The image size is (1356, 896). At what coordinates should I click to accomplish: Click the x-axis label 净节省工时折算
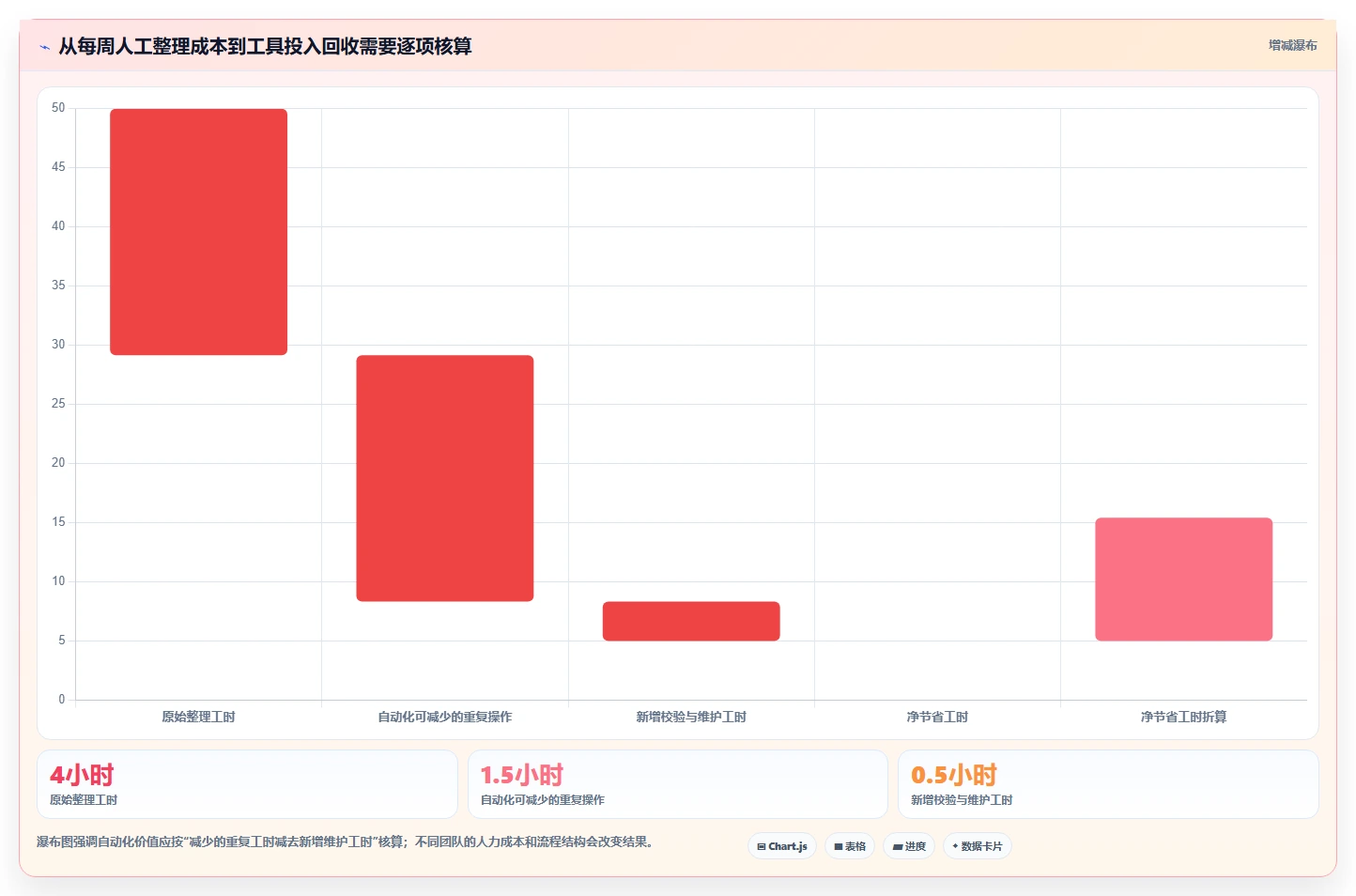(x=1183, y=717)
